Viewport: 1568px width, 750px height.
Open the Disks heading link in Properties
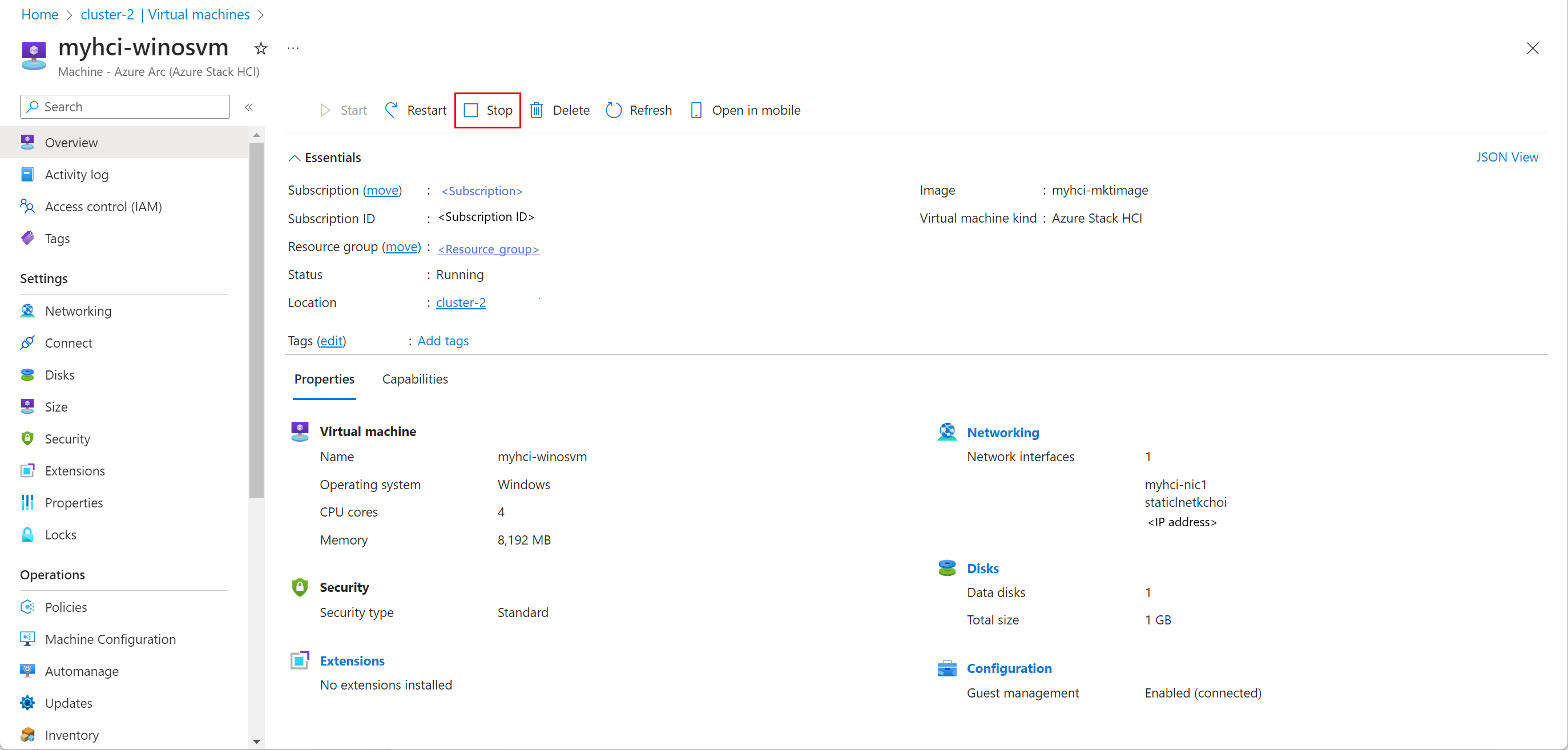(x=982, y=568)
